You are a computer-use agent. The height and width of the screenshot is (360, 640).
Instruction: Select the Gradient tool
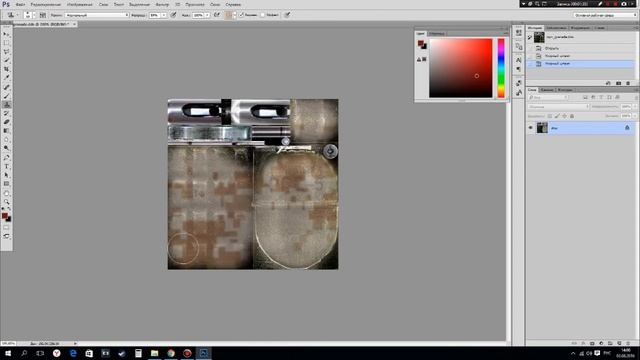click(7, 131)
